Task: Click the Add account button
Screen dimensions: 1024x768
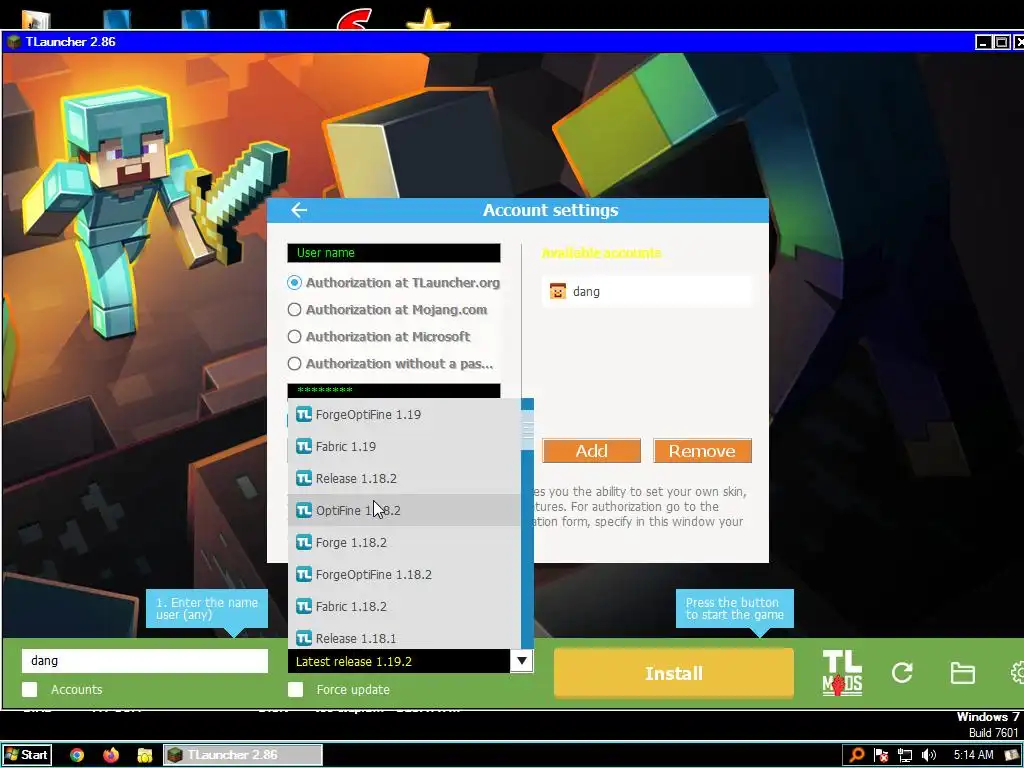Action: pos(592,451)
